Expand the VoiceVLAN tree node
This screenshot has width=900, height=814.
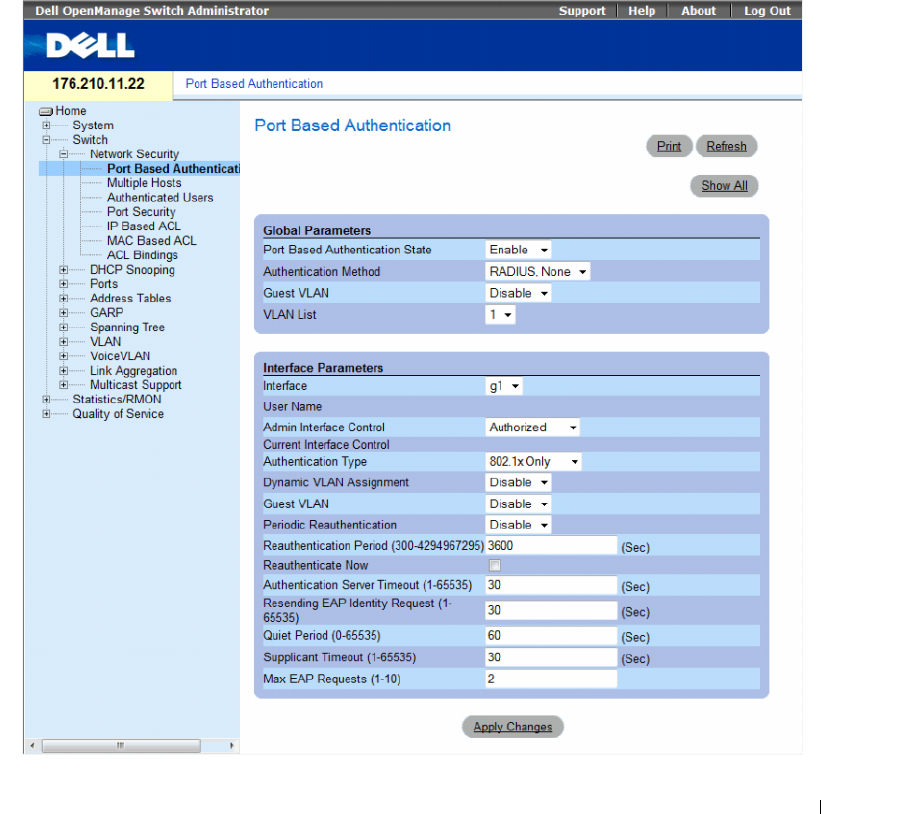(64, 356)
